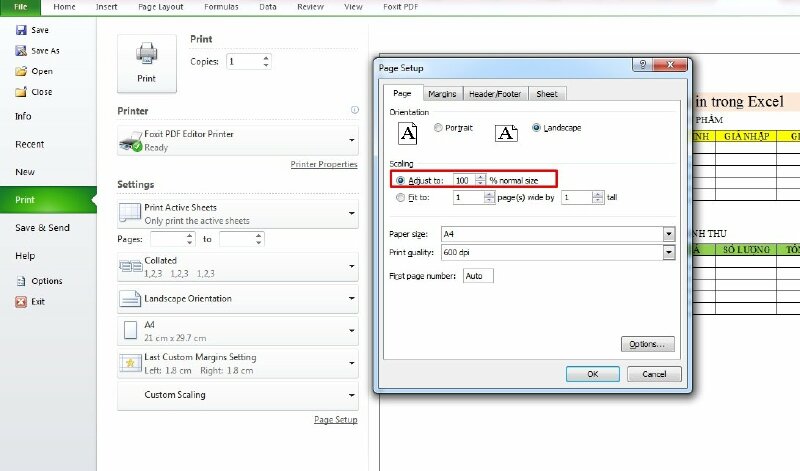Click the Adjust to percentage field
Image resolution: width=800 pixels, height=471 pixels.
tap(464, 180)
